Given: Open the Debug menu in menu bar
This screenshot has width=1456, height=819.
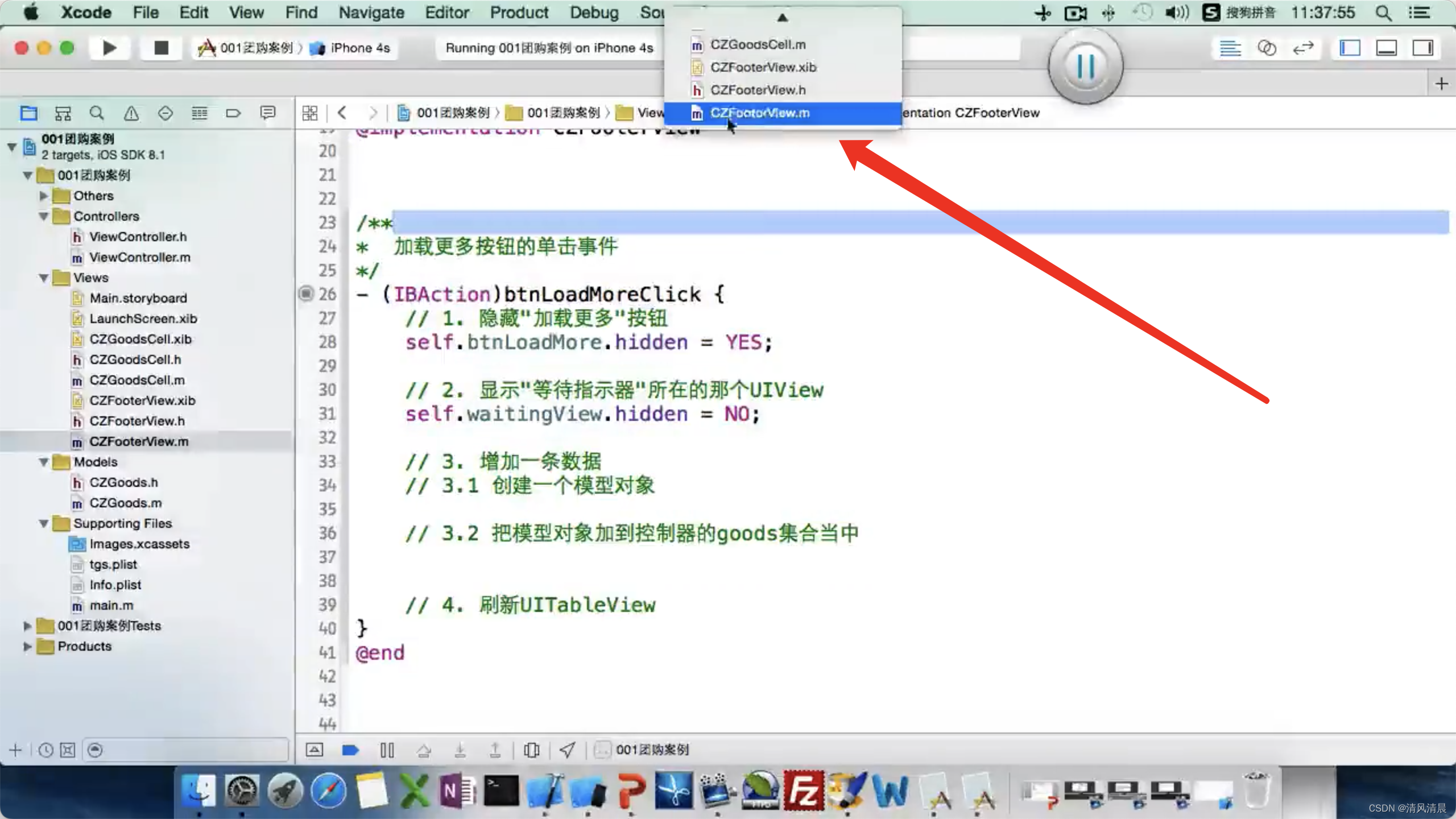Looking at the screenshot, I should 595,12.
